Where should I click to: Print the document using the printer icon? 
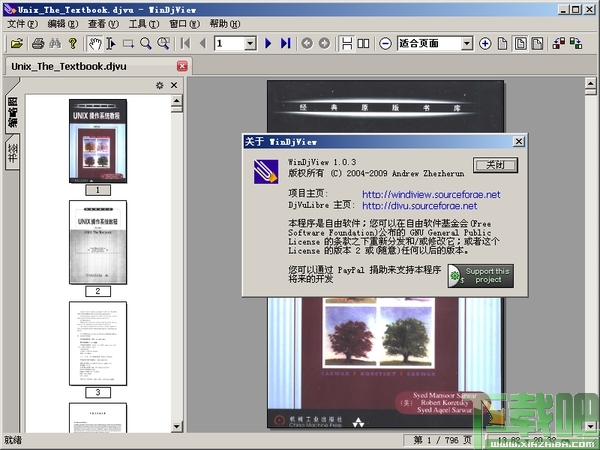[38, 44]
